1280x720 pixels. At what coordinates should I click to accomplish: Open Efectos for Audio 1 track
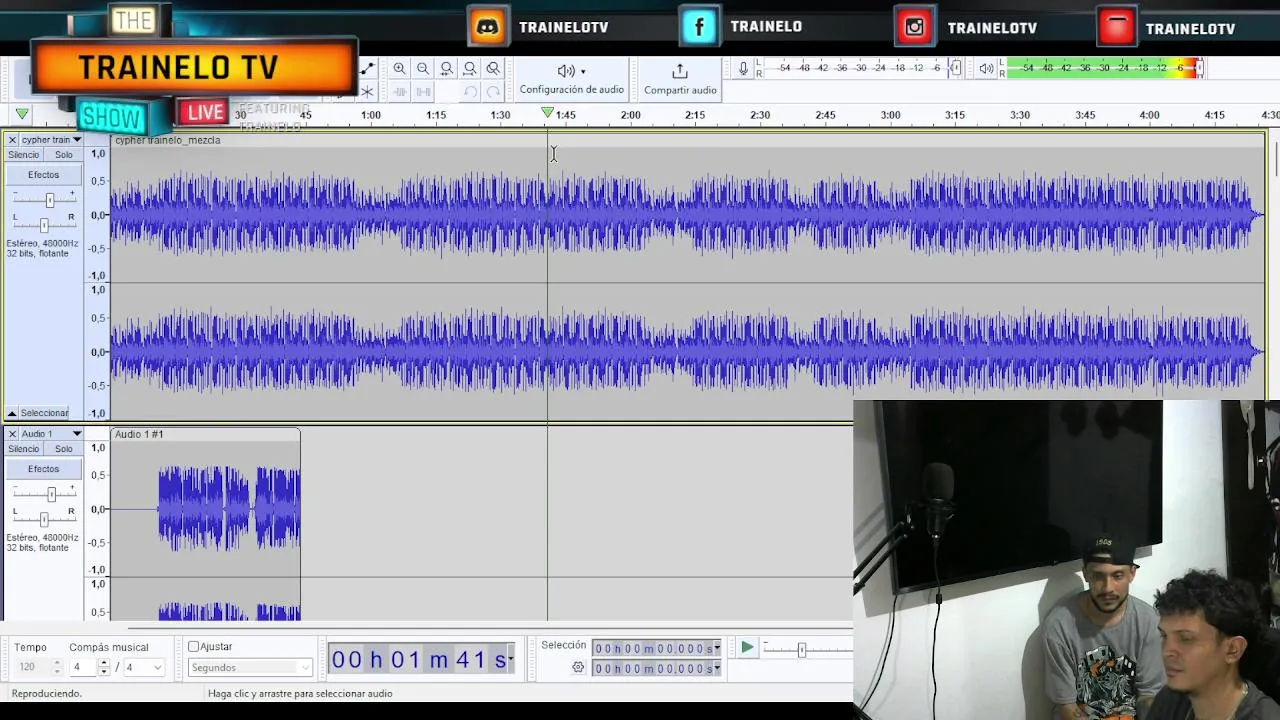point(43,469)
